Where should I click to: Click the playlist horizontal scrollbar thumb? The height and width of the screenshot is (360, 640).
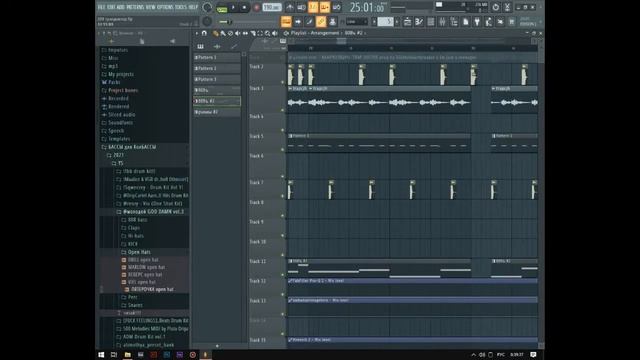point(342,41)
